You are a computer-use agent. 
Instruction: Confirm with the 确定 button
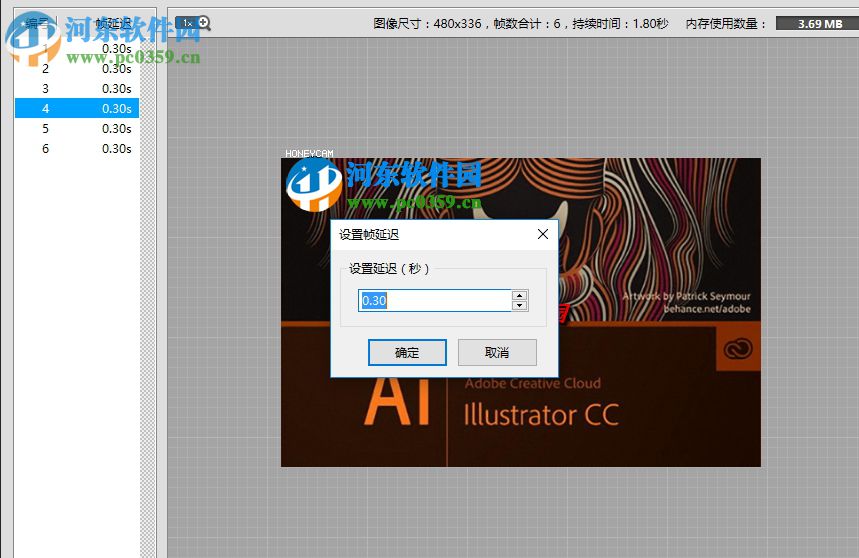coord(407,353)
